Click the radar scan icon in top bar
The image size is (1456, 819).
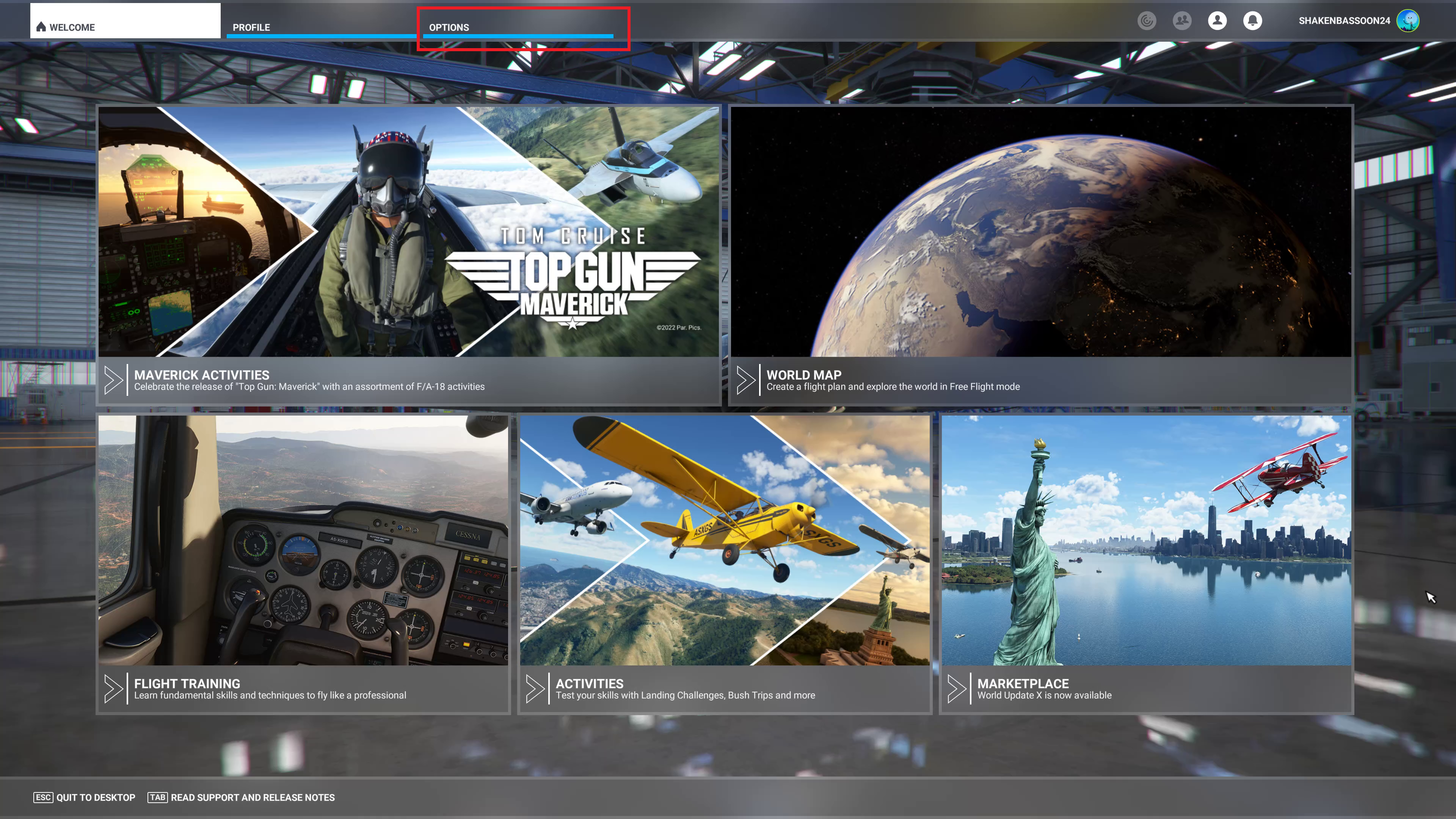1146,21
